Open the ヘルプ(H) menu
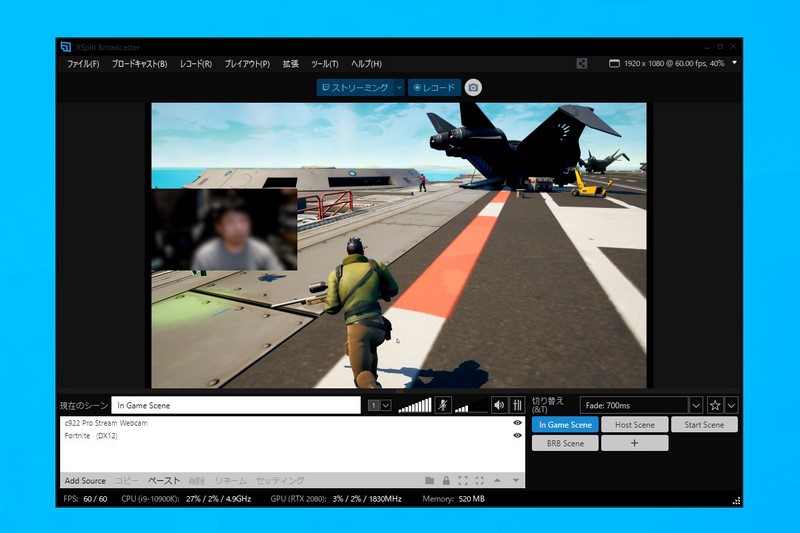The image size is (800, 533). pyautogui.click(x=366, y=64)
